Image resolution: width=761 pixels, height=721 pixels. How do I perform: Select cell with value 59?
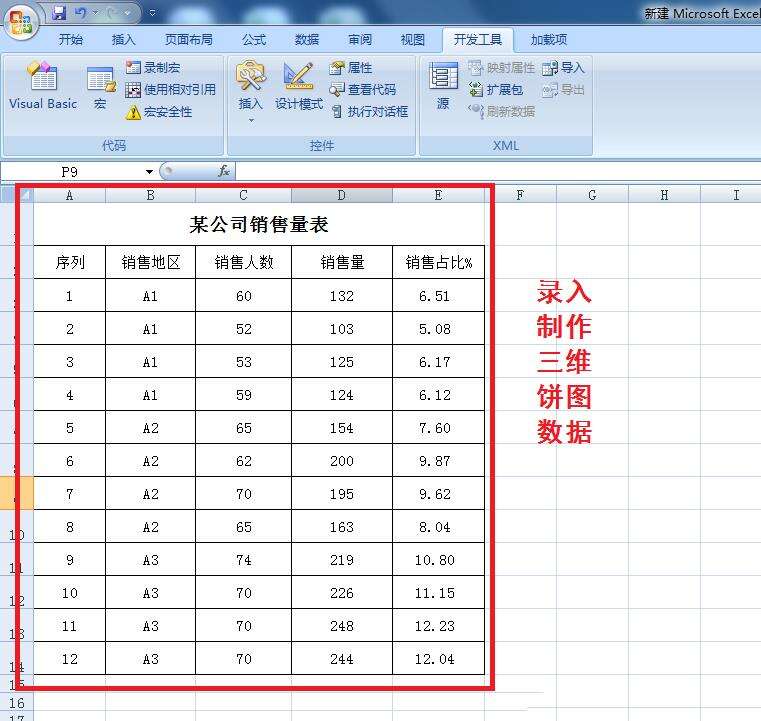click(244, 394)
